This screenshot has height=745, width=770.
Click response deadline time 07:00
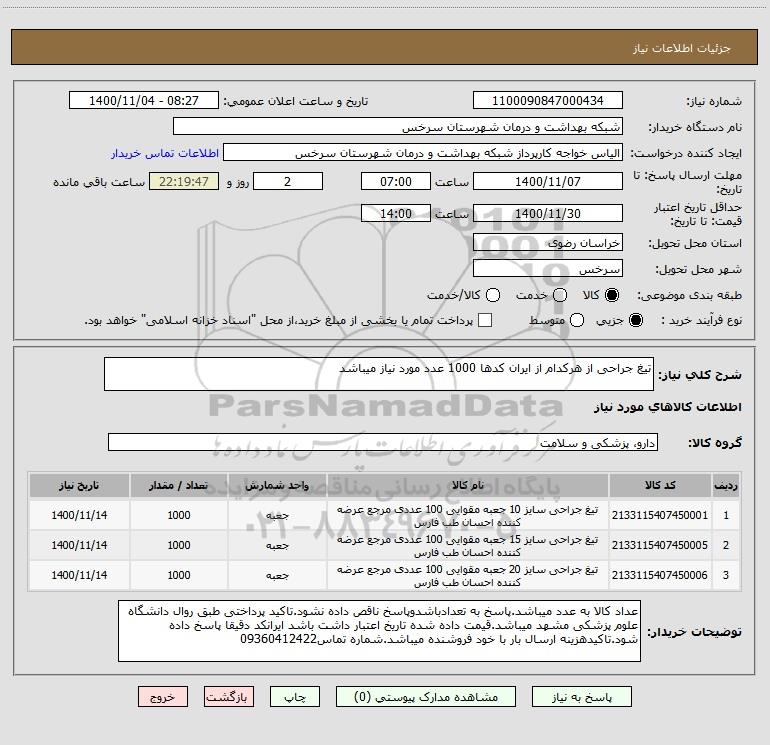click(x=396, y=181)
